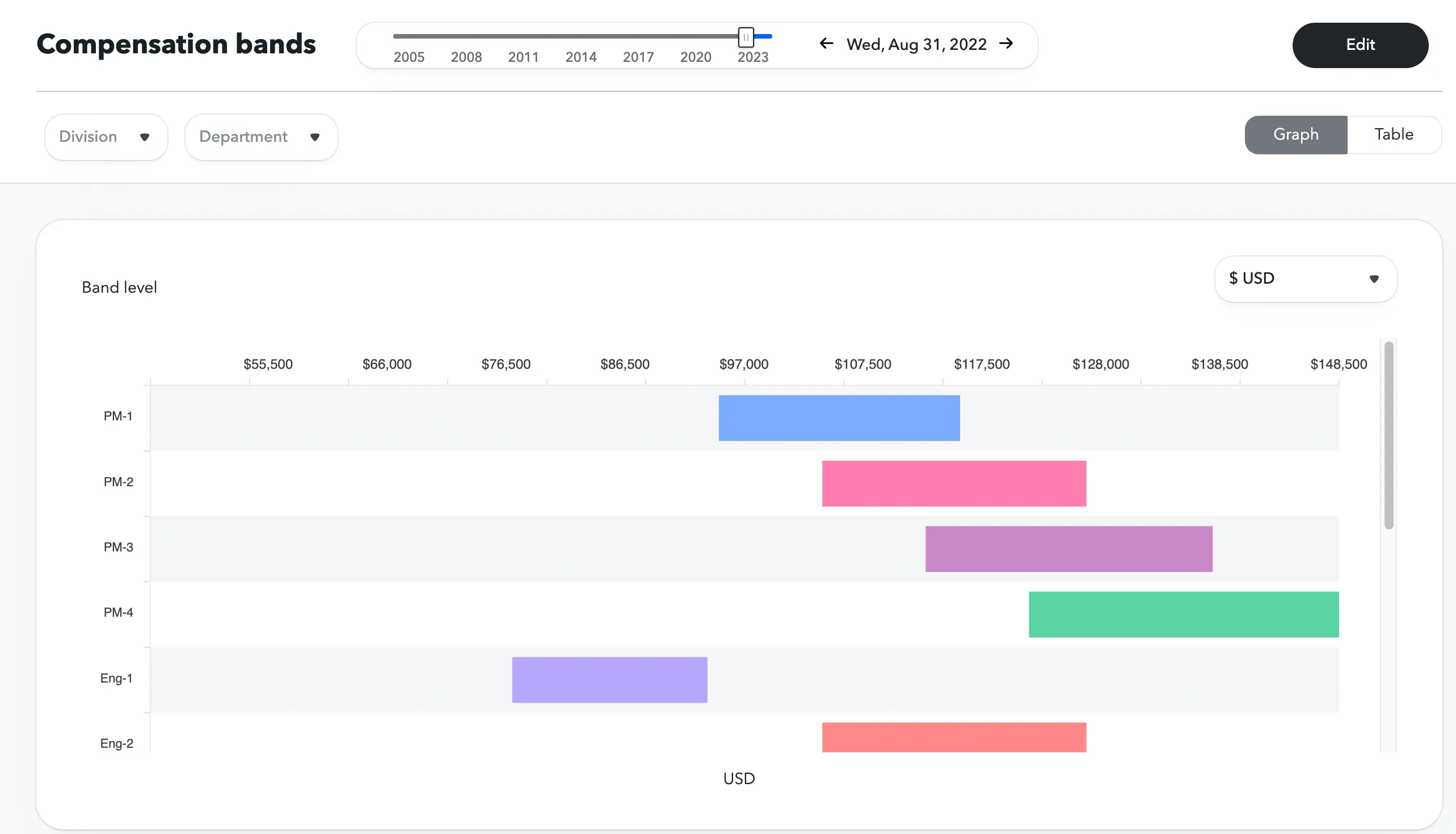Image resolution: width=1456 pixels, height=834 pixels.
Task: Select the PM-3 purple band bar
Action: 1069,549
